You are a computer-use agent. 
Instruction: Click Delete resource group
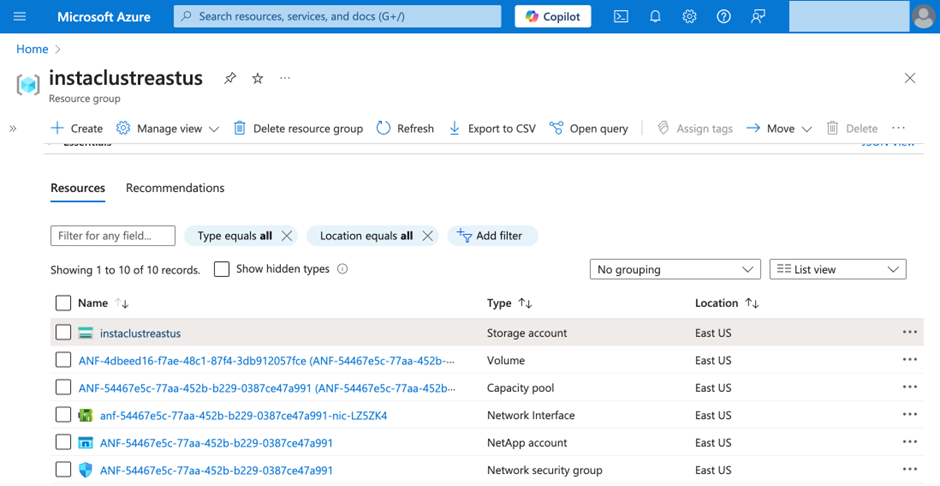point(298,128)
